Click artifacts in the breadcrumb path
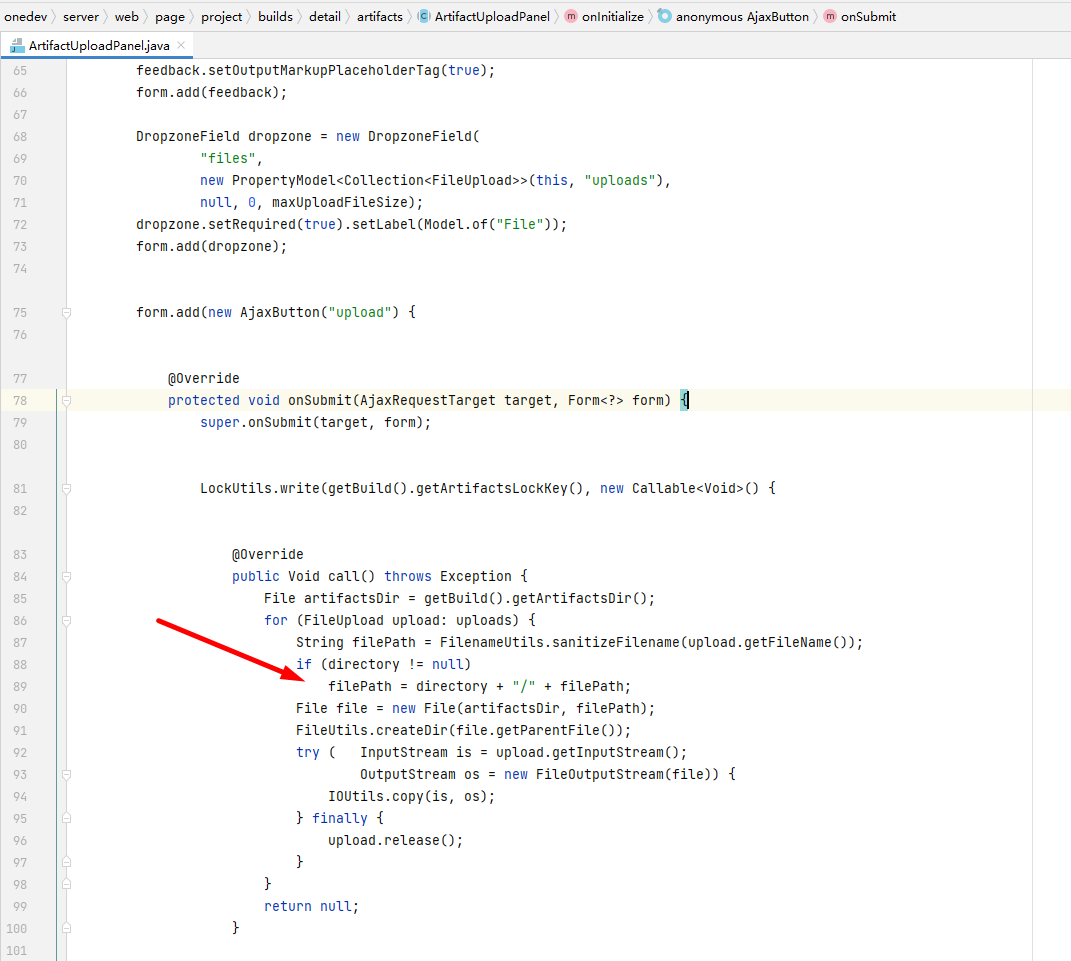 coord(379,16)
